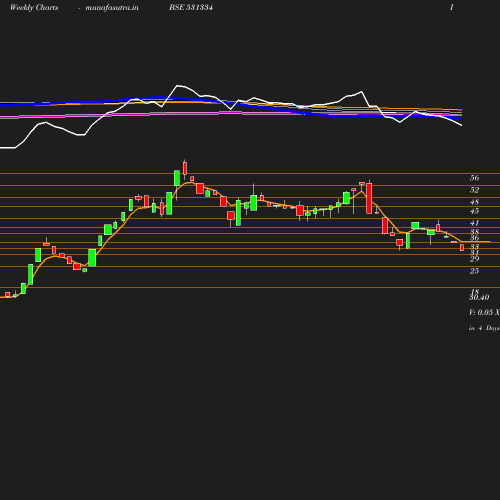
Task: Select the 52 price level label
Action: click(x=474, y=190)
